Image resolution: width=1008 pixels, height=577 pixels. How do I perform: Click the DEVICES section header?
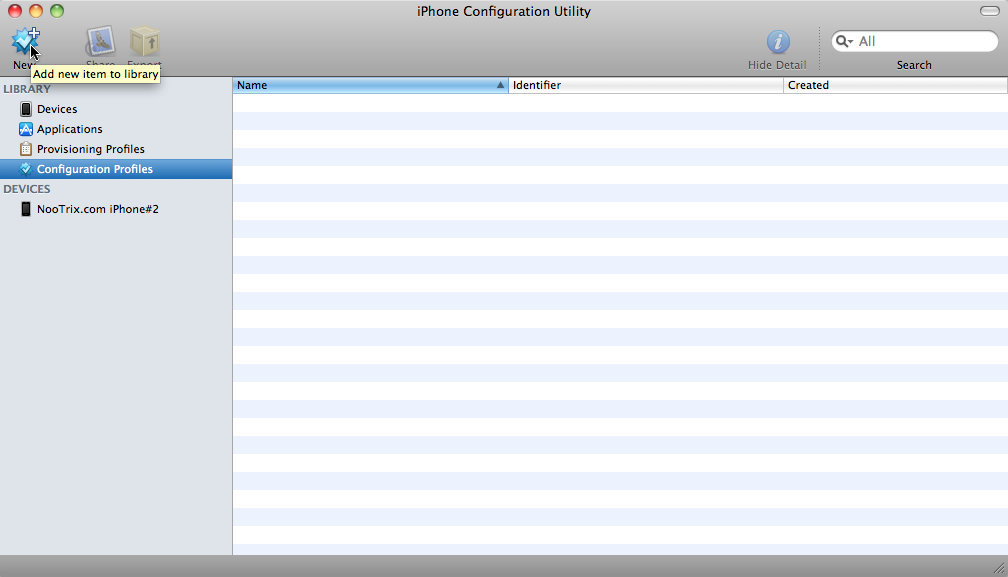coord(26,189)
